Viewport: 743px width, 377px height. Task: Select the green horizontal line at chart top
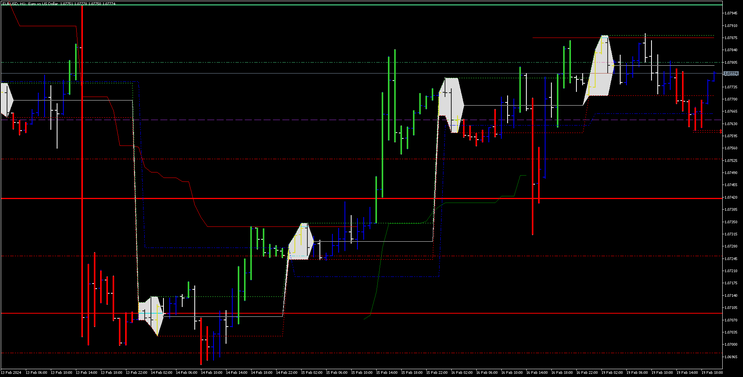361,5
